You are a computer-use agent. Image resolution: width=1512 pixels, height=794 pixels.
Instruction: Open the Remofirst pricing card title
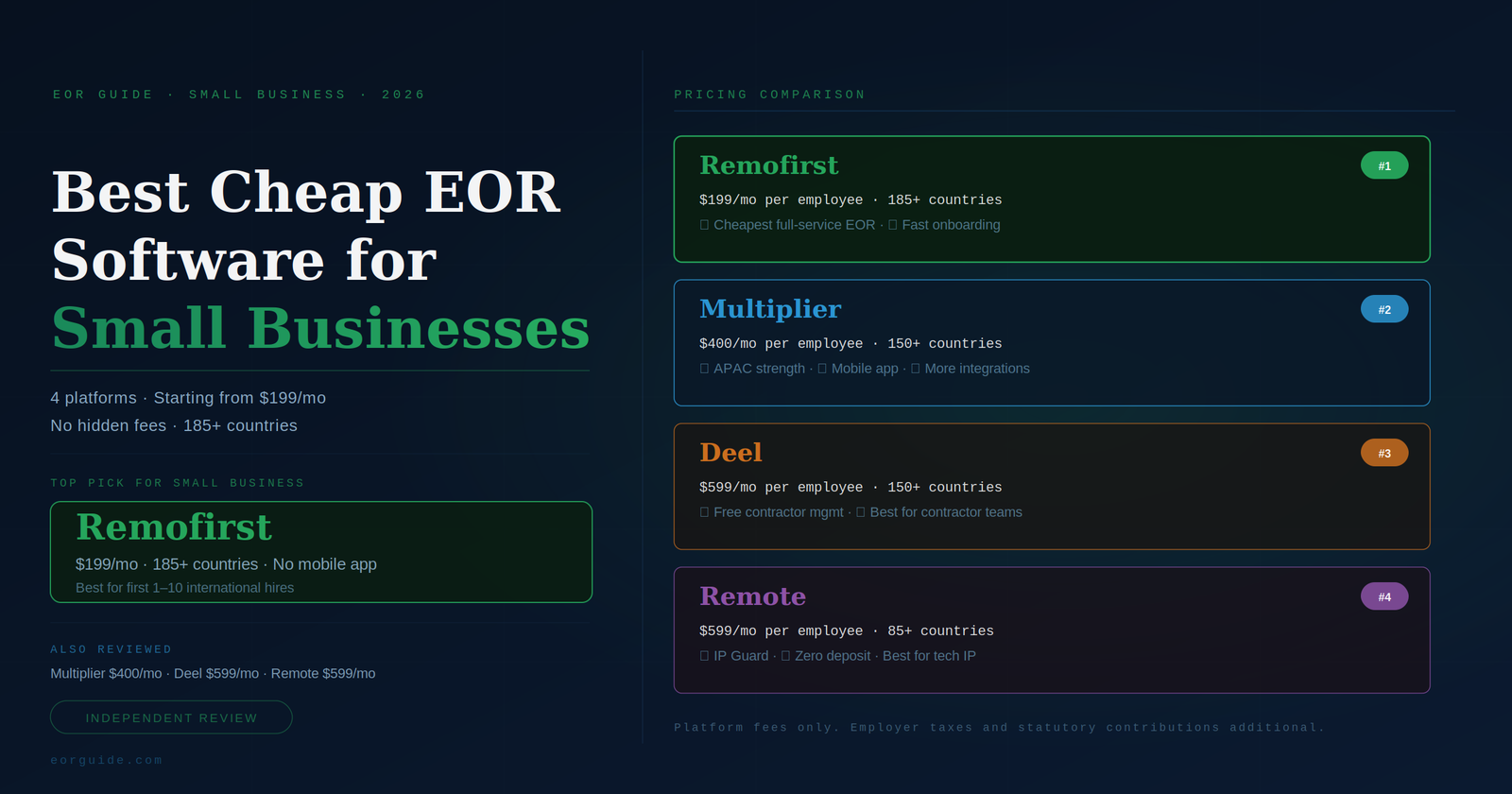[x=768, y=165]
